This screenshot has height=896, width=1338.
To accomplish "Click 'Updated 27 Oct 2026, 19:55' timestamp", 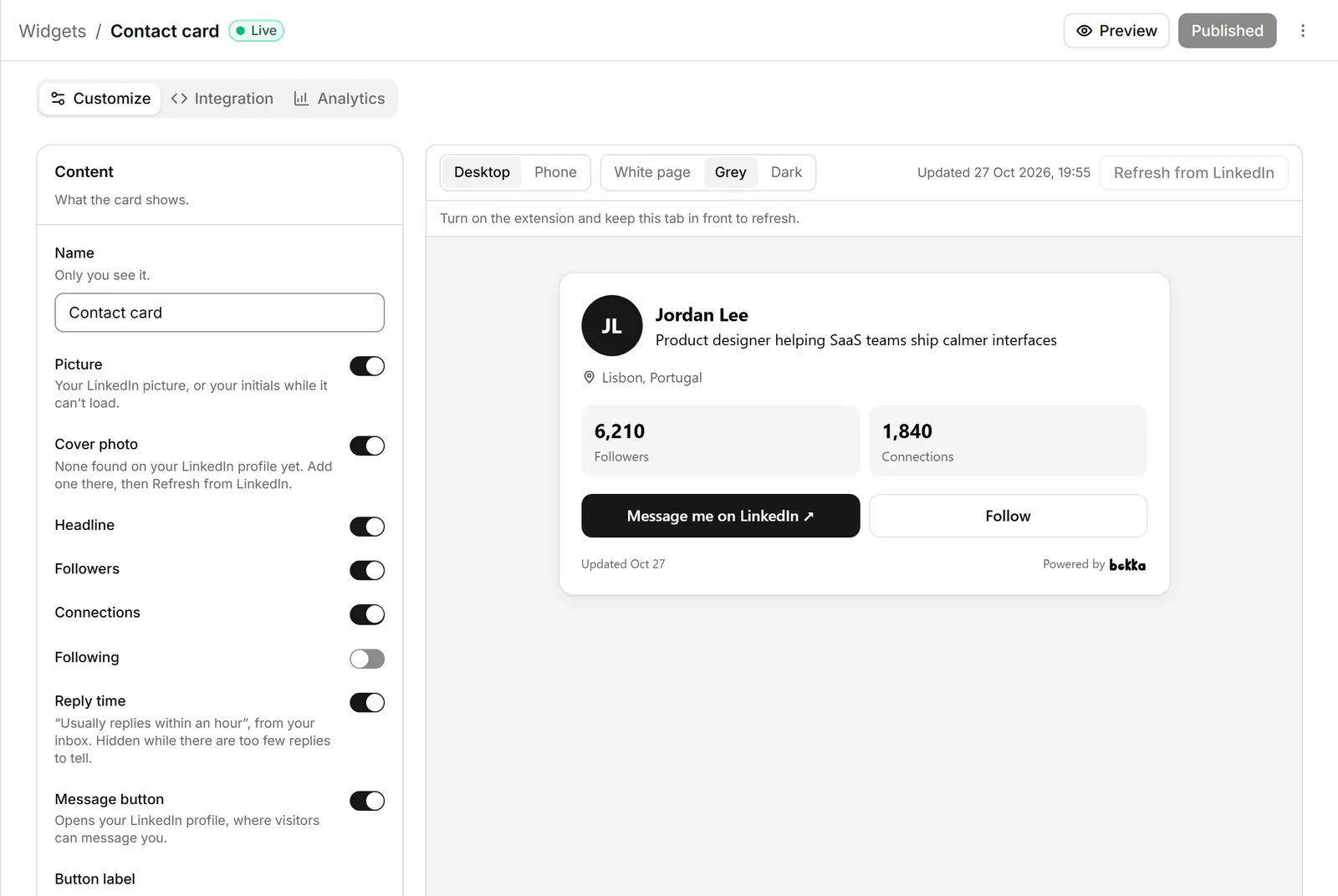I will pos(1004,172).
